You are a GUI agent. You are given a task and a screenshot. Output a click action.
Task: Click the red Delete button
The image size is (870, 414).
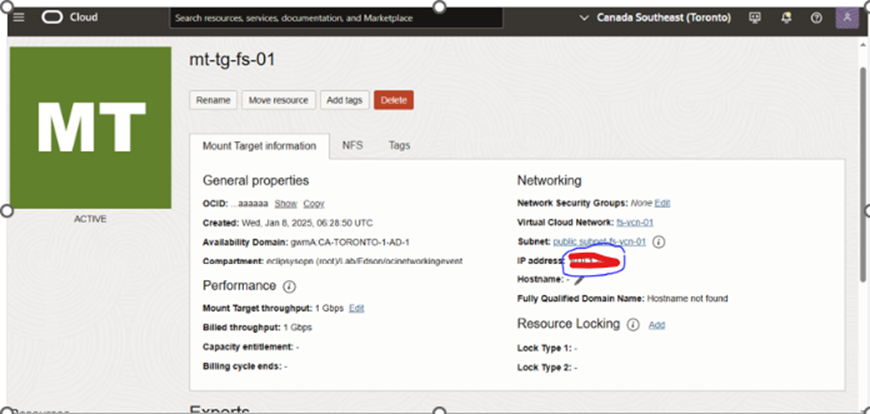click(x=394, y=100)
